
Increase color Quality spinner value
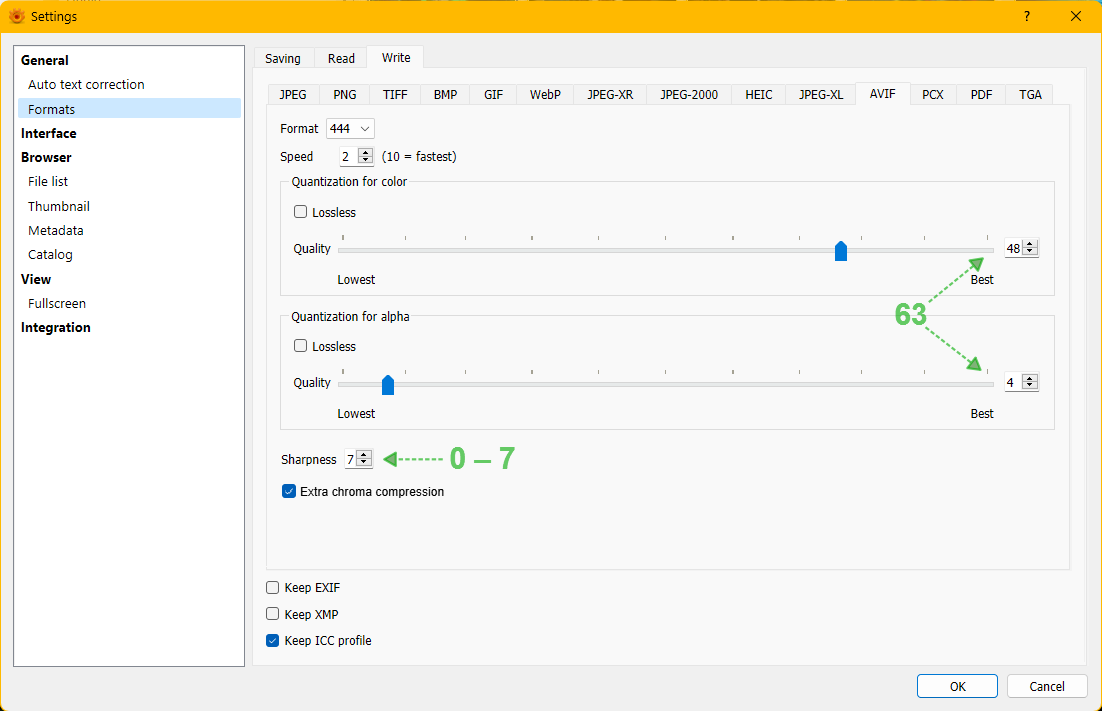[x=1030, y=245]
